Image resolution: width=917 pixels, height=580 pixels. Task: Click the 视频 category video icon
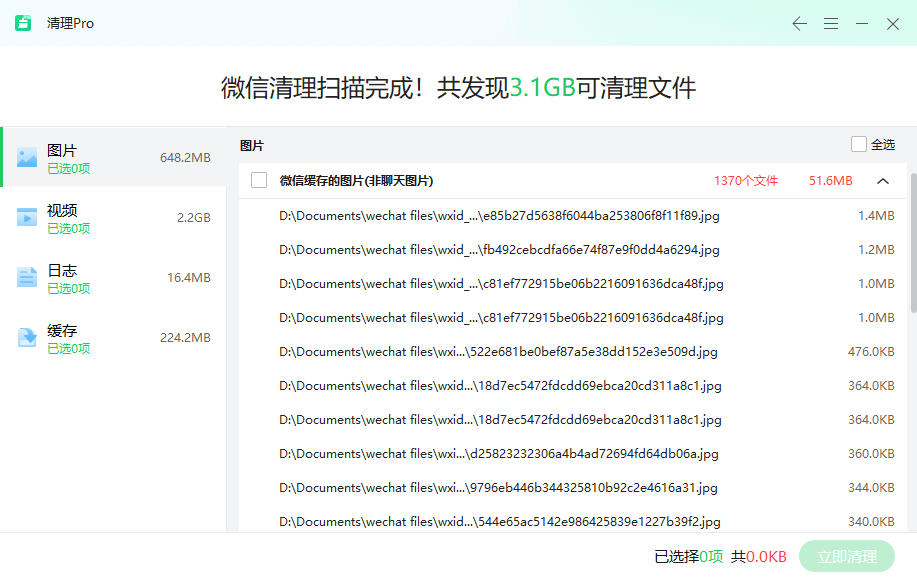point(27,217)
